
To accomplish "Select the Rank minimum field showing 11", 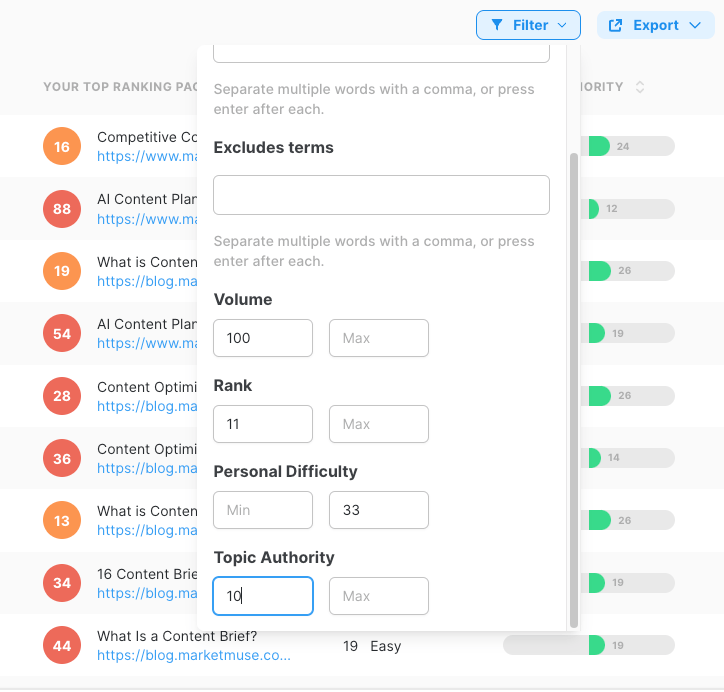I will pos(263,424).
